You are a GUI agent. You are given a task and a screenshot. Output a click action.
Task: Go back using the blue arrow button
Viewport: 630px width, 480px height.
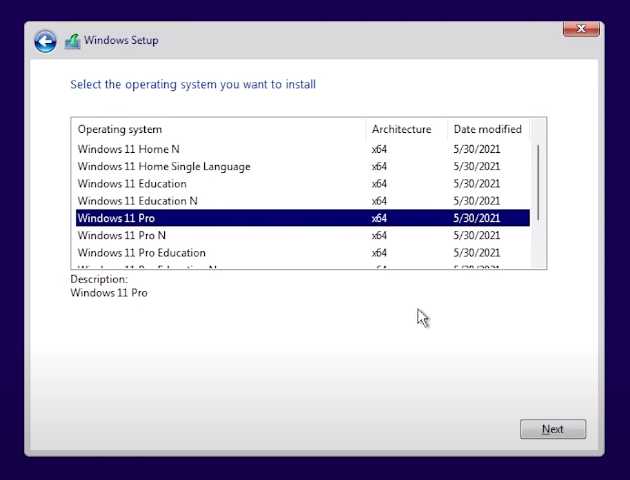(x=45, y=41)
